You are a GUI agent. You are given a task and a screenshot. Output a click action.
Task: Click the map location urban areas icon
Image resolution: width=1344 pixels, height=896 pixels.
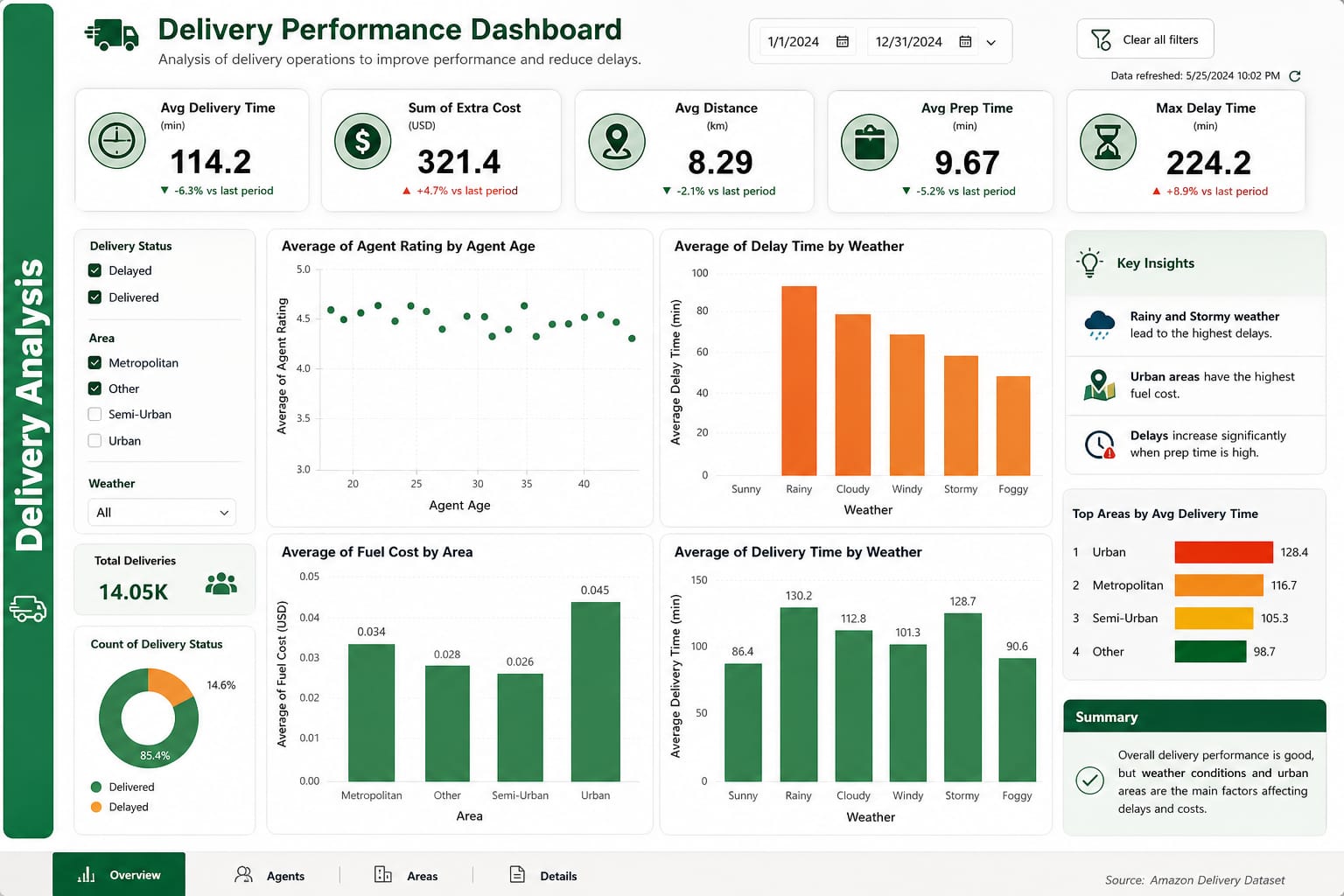coord(1099,385)
